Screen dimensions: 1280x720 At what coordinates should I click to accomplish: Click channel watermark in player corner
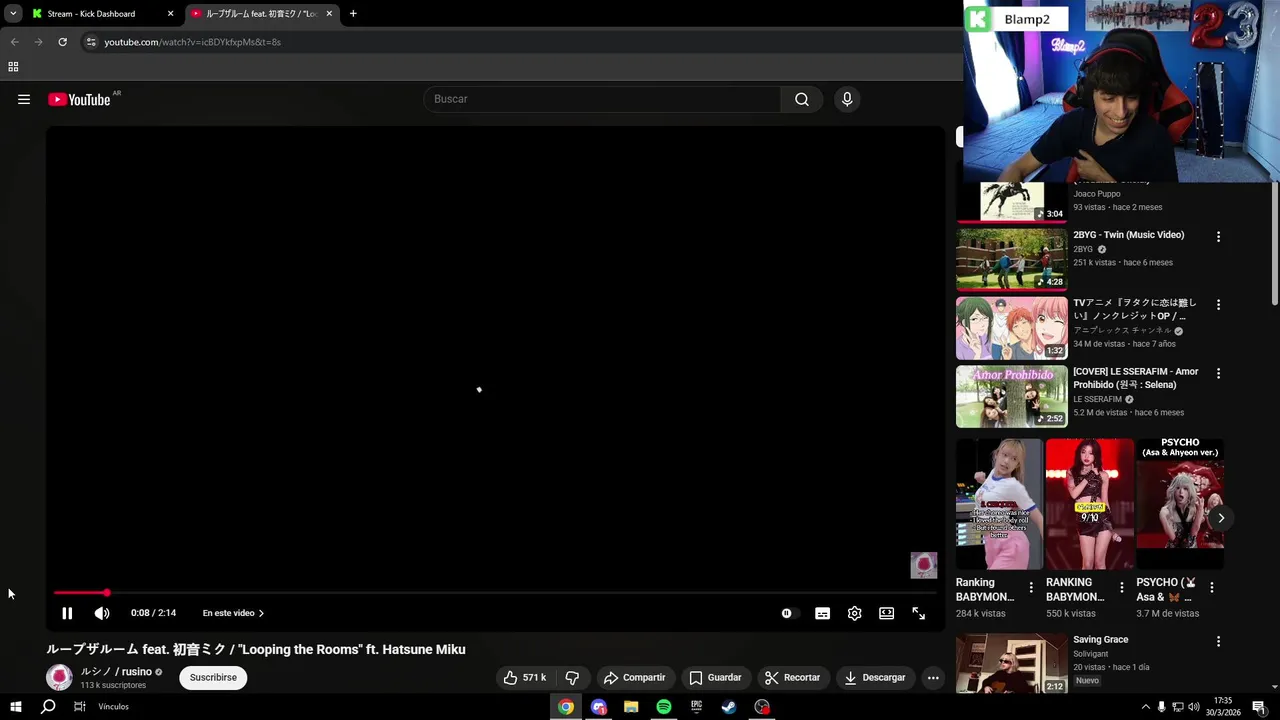point(923,565)
